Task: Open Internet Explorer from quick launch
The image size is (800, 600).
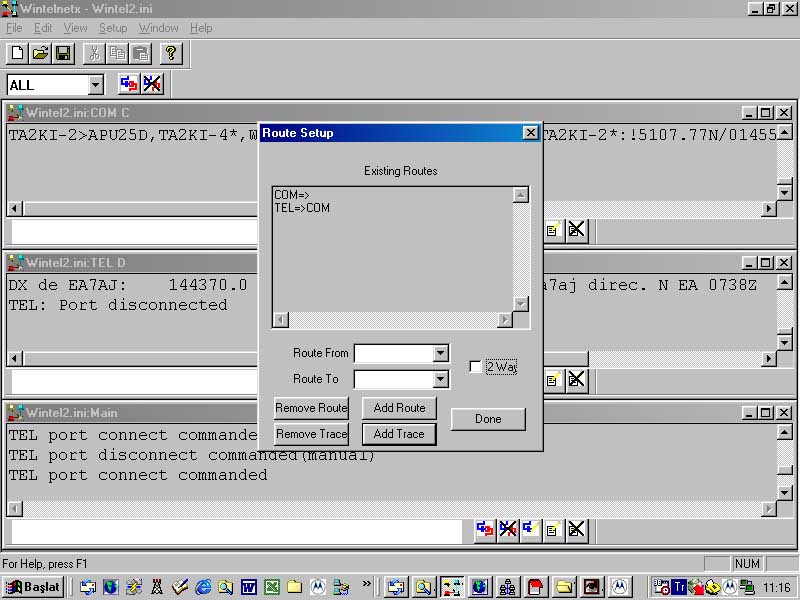Action: point(203,587)
